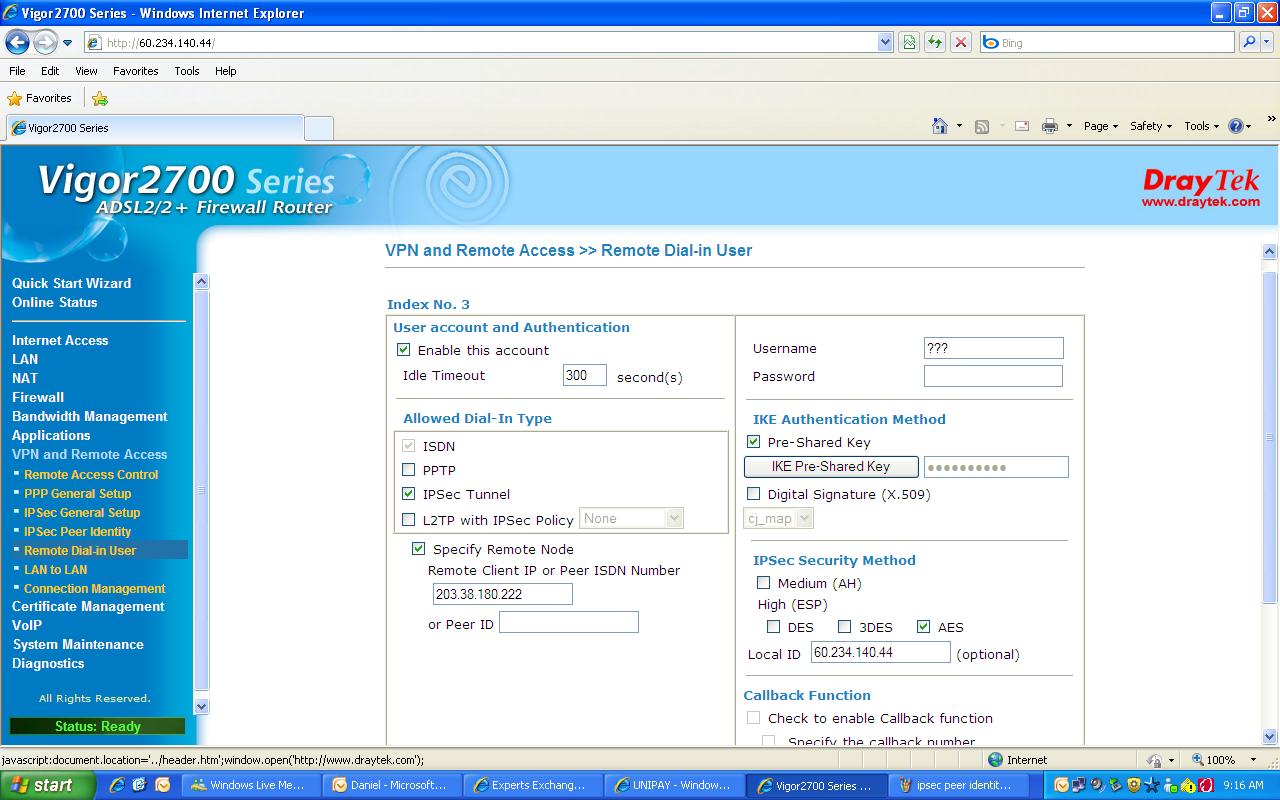1280x800 pixels.
Task: Expand the Safety command menu
Action: (x=1151, y=126)
